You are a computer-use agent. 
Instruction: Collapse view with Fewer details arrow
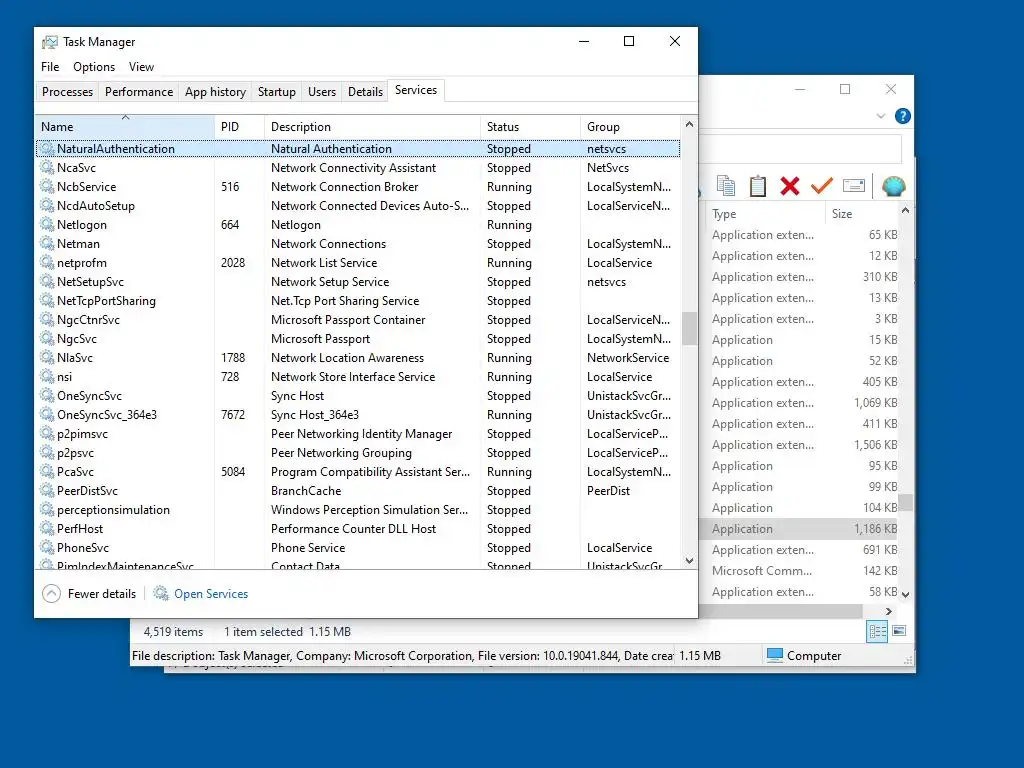[52, 594]
